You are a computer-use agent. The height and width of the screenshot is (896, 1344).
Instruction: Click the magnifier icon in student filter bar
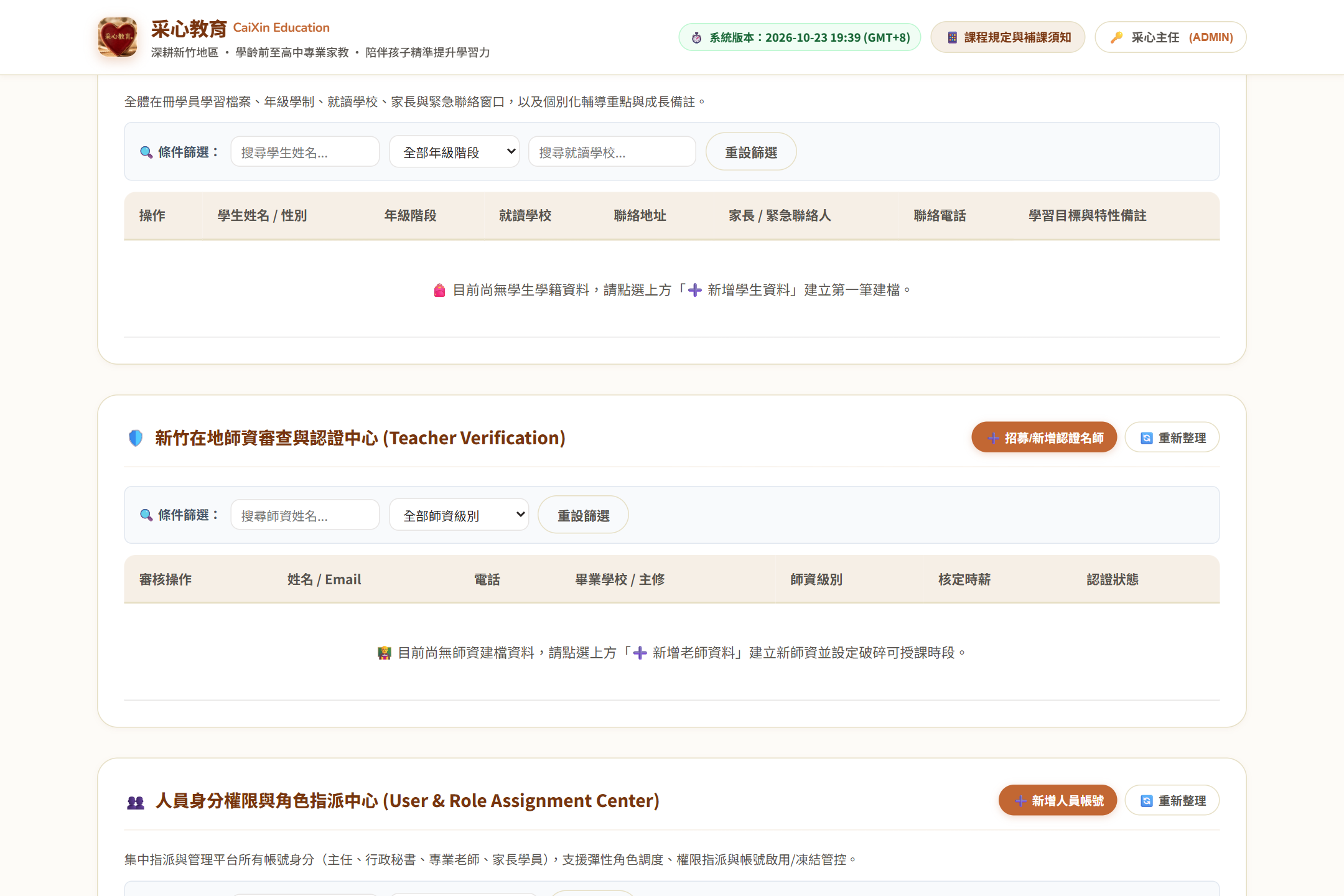tap(146, 152)
